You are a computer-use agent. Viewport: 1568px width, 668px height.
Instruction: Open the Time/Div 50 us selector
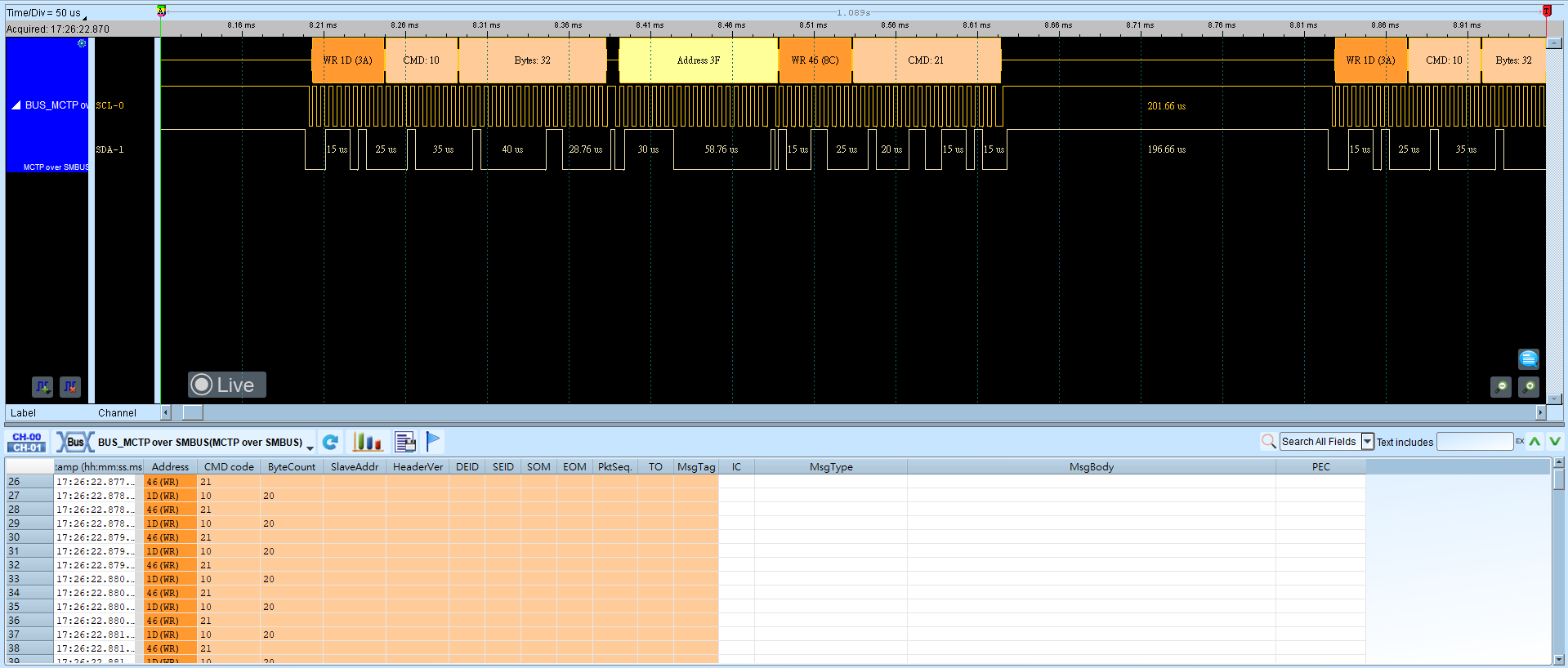point(45,13)
